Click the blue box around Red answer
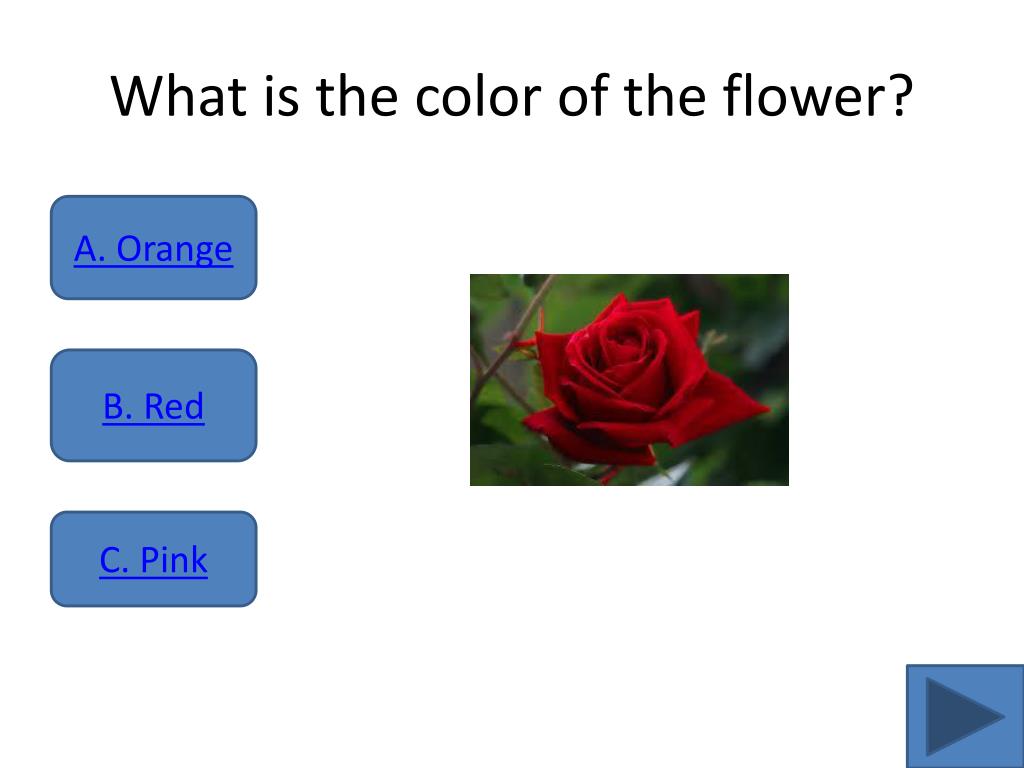The image size is (1024, 768). [153, 406]
